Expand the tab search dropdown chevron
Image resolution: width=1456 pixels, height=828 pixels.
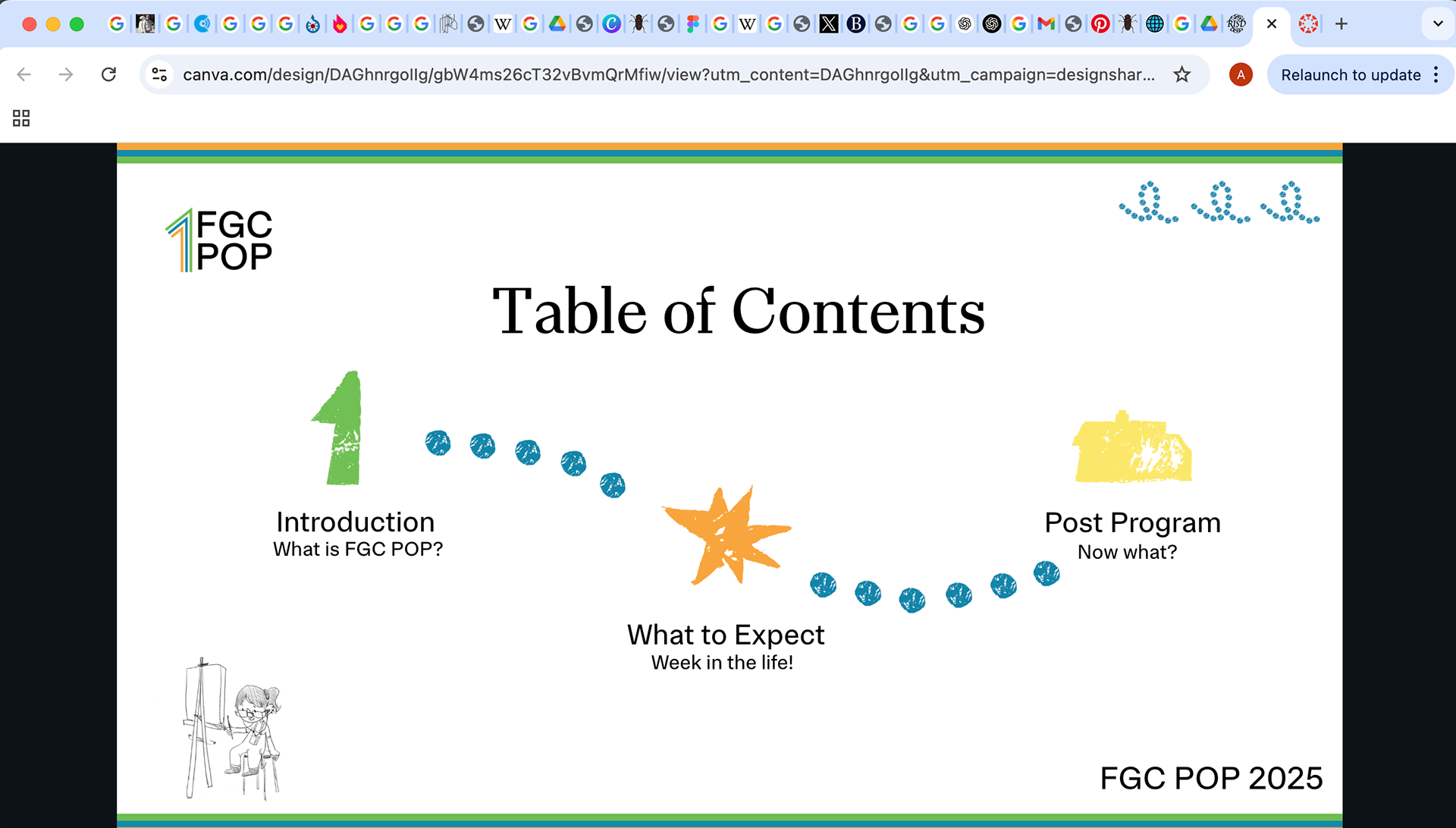click(x=1438, y=24)
